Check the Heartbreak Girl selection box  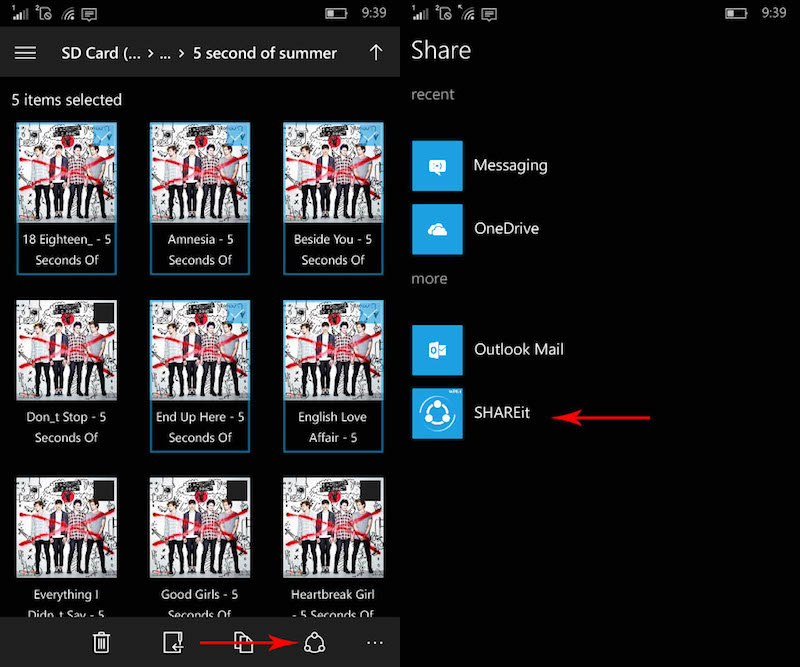tap(370, 491)
